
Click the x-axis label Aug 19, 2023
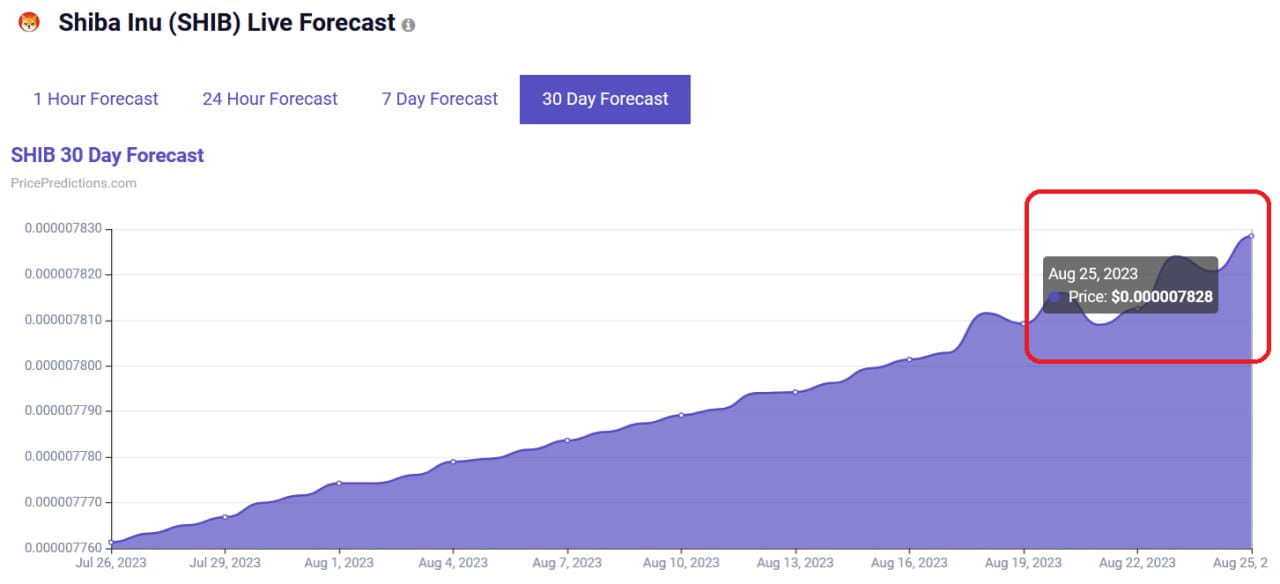(1023, 563)
